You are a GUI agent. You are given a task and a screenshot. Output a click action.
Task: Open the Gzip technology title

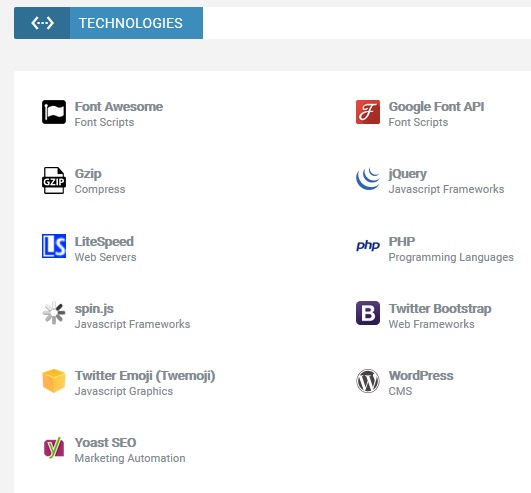coord(88,174)
